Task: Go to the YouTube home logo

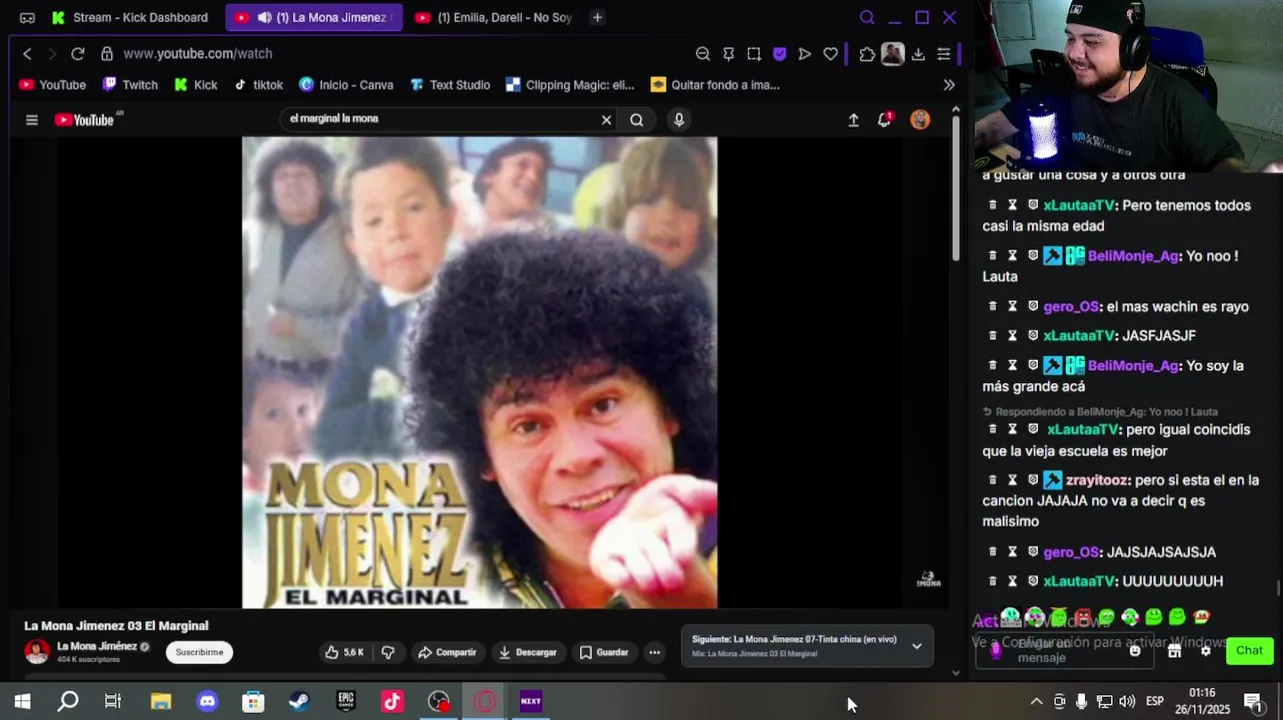Action: click(87, 120)
